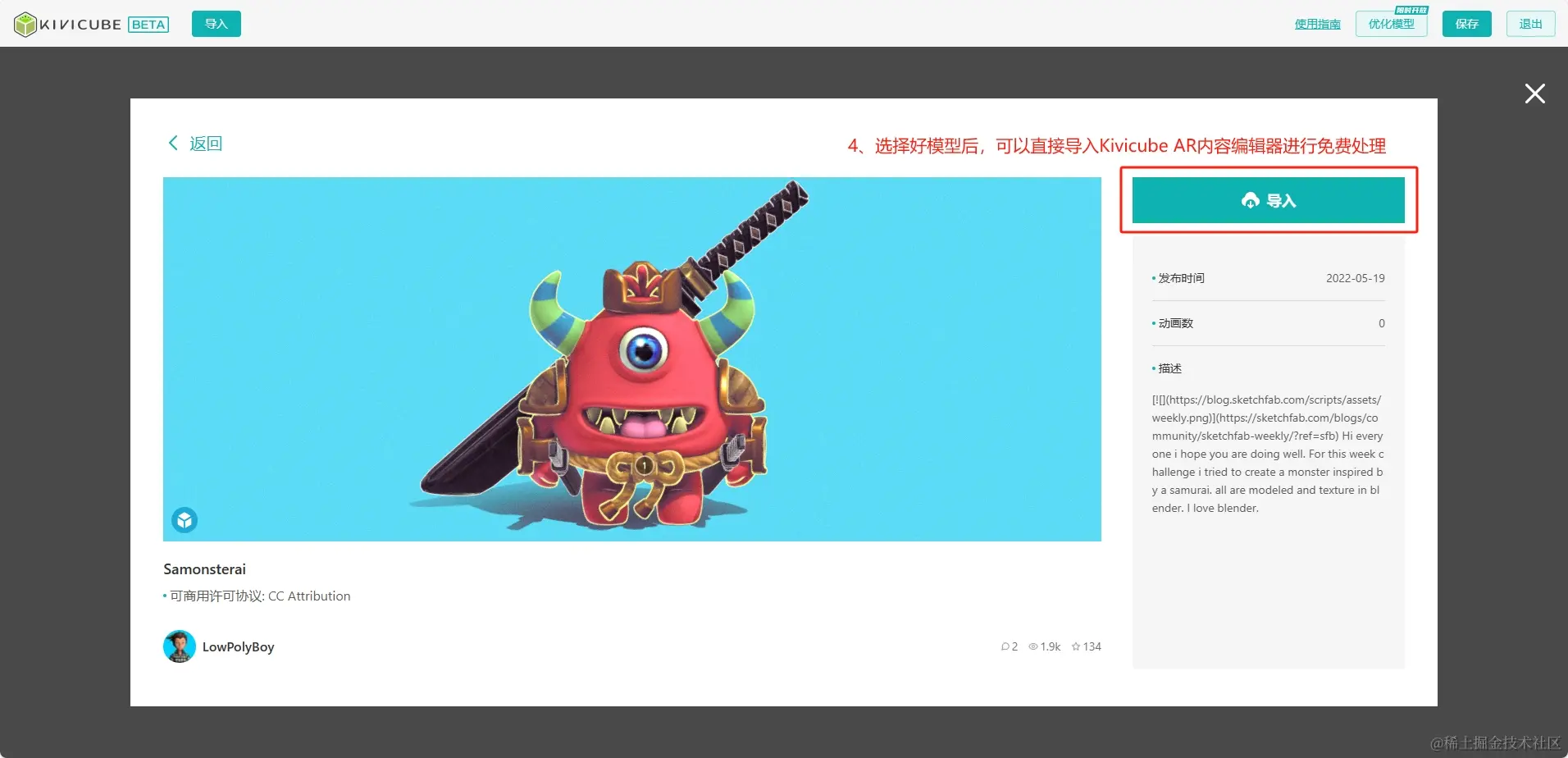Click the 保存 button
The image size is (1568, 758).
(x=1466, y=24)
